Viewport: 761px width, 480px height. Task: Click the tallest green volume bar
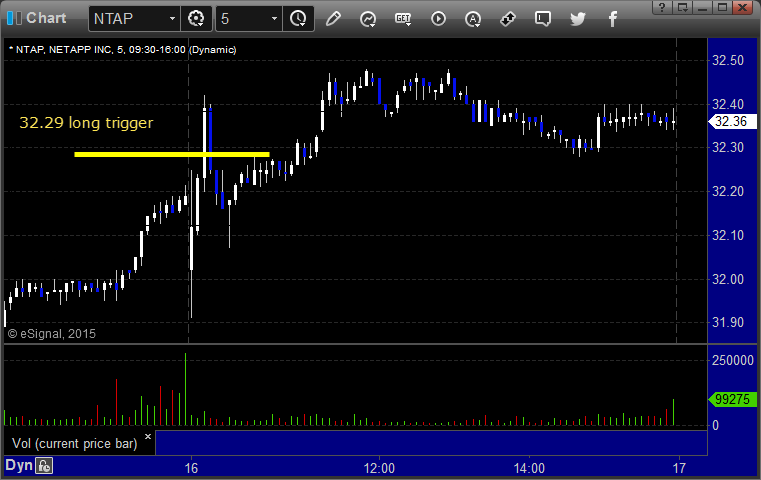click(185, 389)
